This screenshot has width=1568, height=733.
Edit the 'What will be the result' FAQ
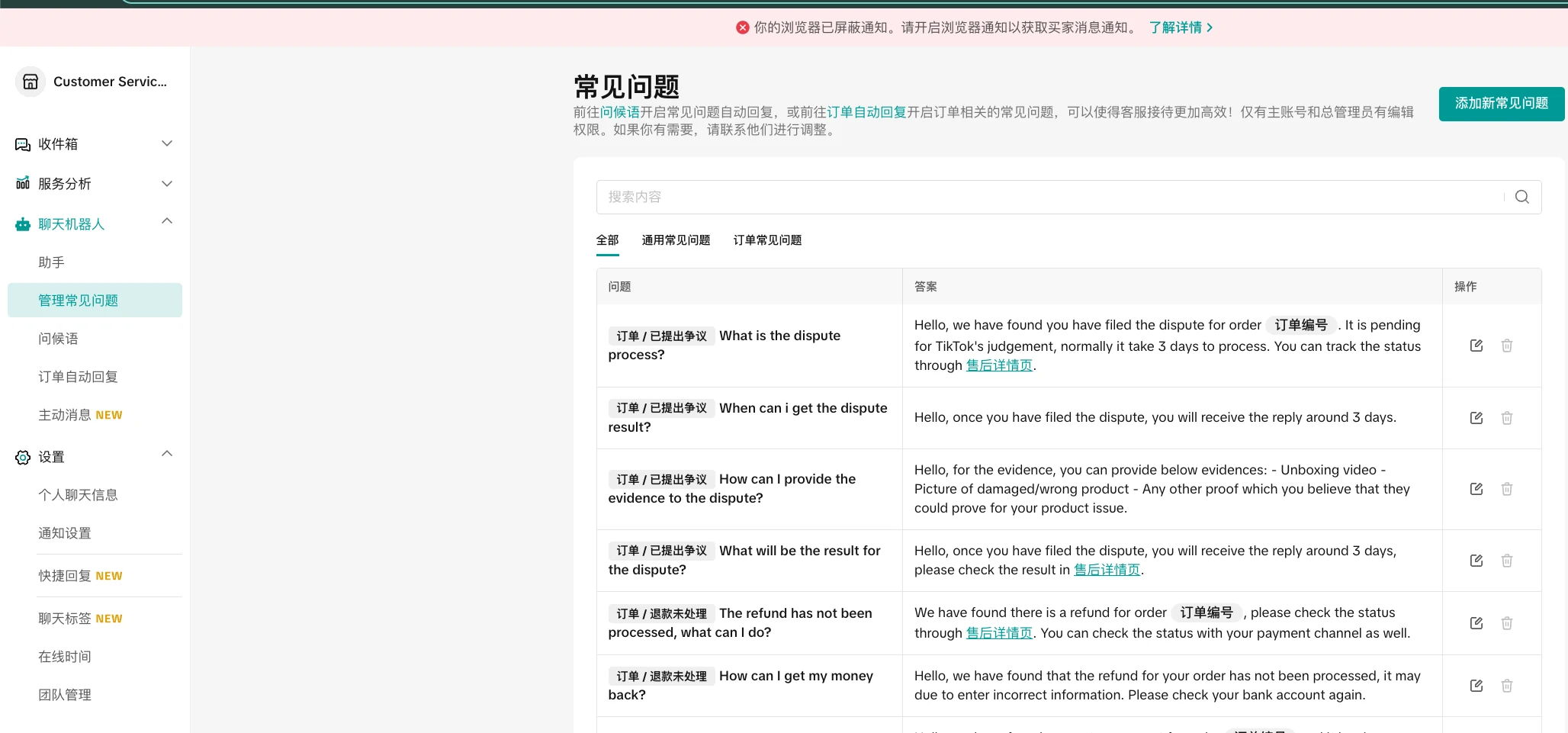(x=1476, y=561)
